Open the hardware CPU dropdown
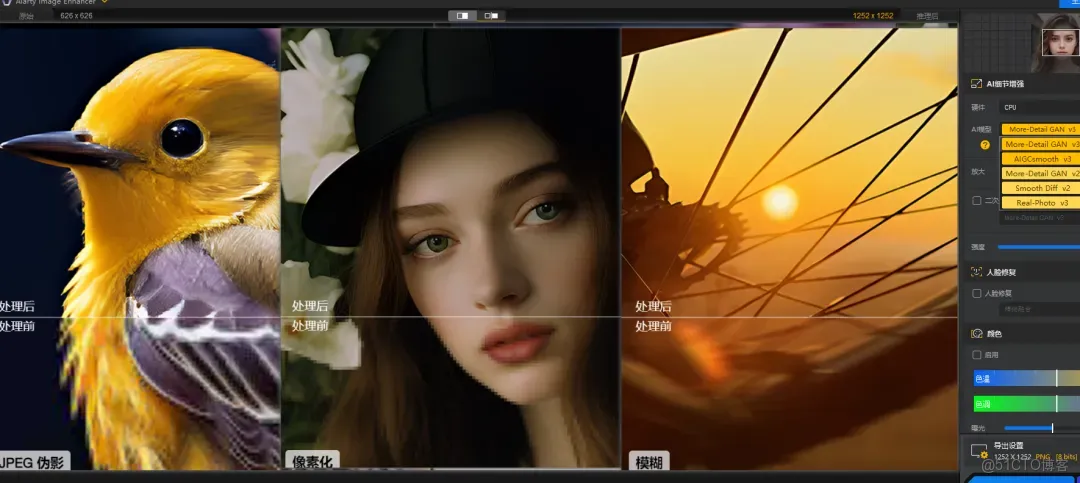This screenshot has width=1080, height=483. click(x=1039, y=107)
